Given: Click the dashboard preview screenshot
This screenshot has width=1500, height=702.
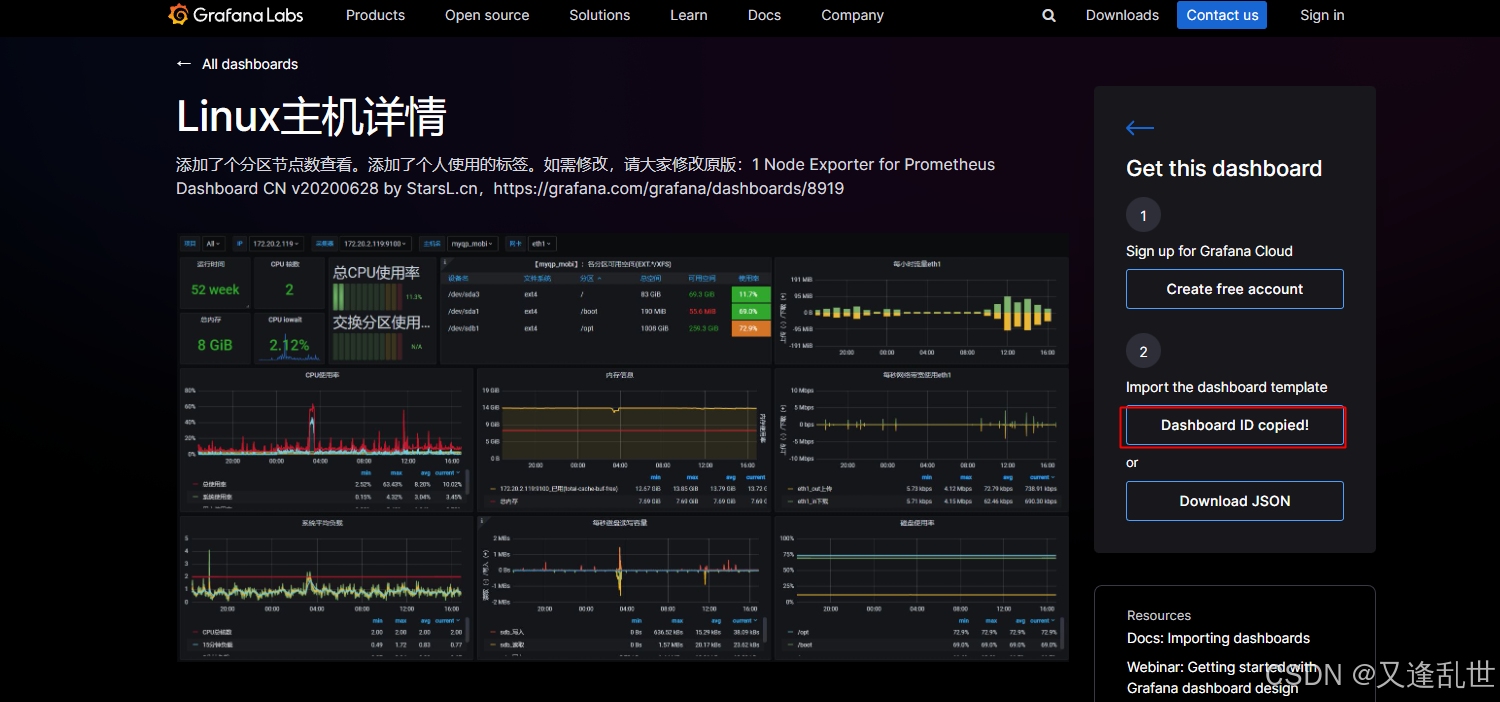Looking at the screenshot, I should pyautogui.click(x=623, y=447).
